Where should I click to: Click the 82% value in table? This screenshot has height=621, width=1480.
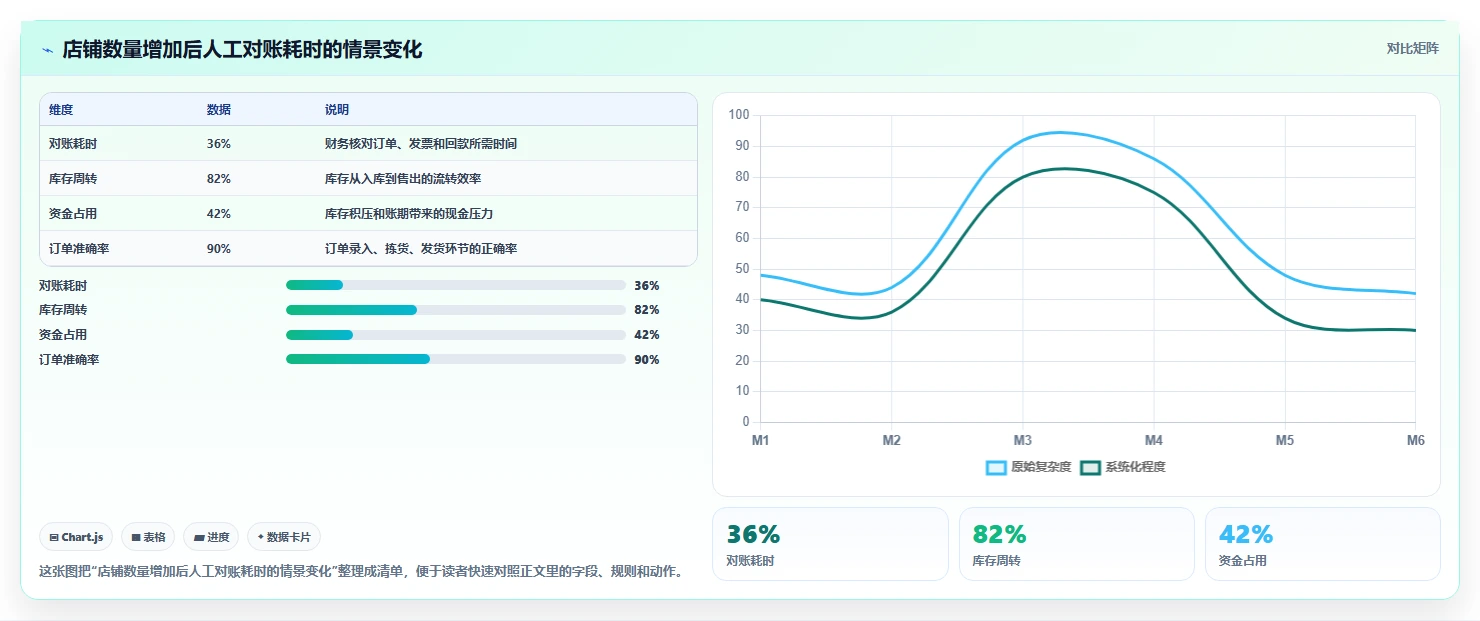(219, 179)
